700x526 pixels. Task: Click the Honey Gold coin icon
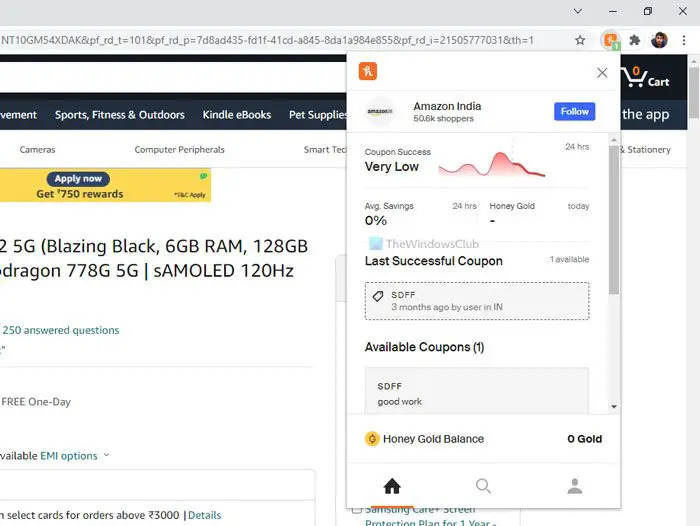pyautogui.click(x=372, y=439)
